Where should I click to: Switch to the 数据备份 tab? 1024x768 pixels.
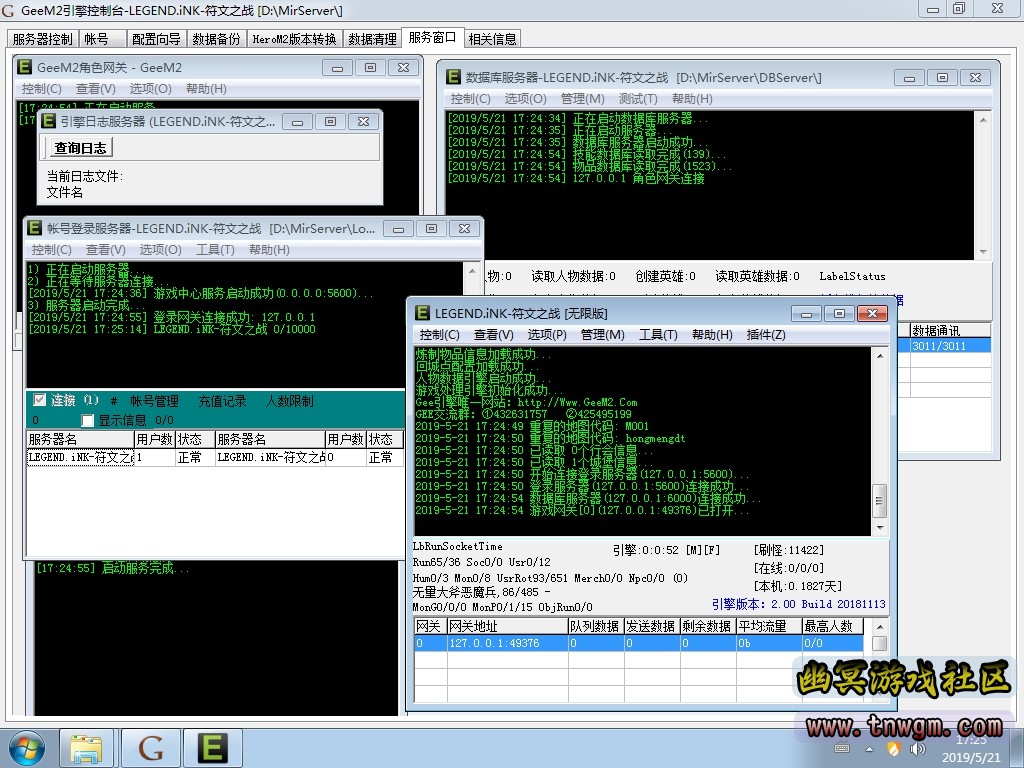click(x=216, y=39)
